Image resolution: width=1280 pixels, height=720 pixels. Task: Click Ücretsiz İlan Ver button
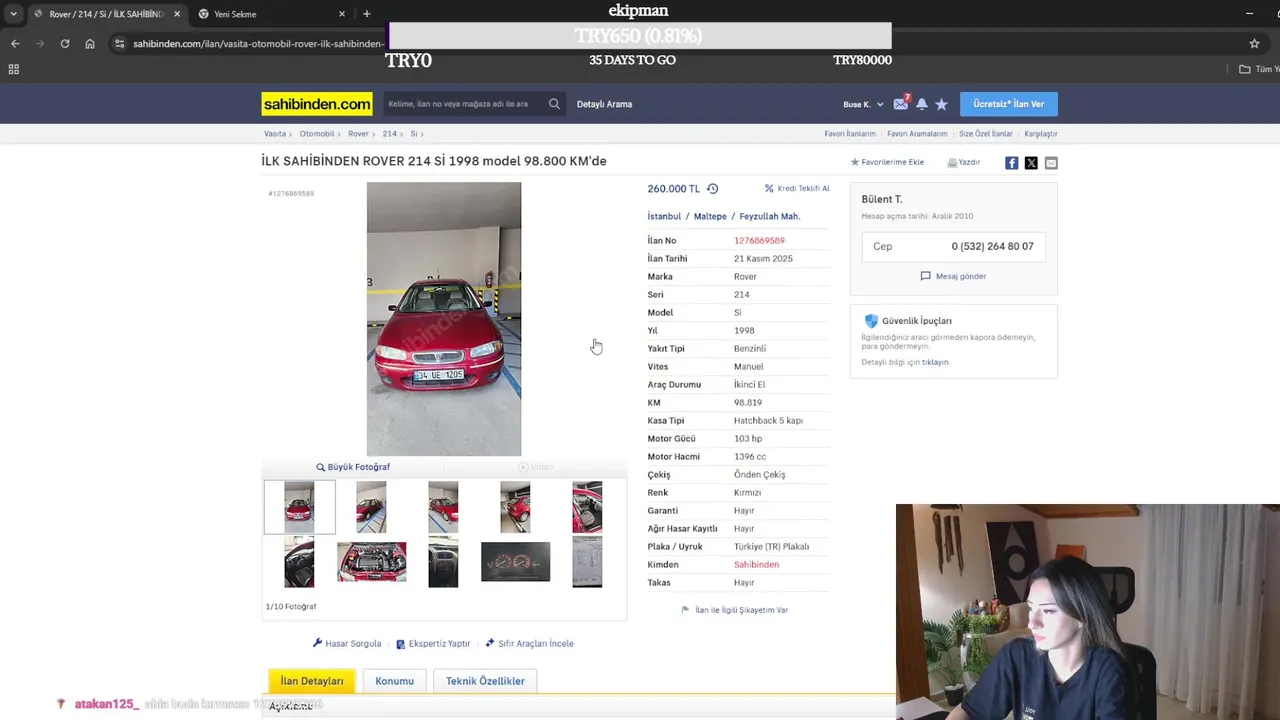click(x=1008, y=104)
